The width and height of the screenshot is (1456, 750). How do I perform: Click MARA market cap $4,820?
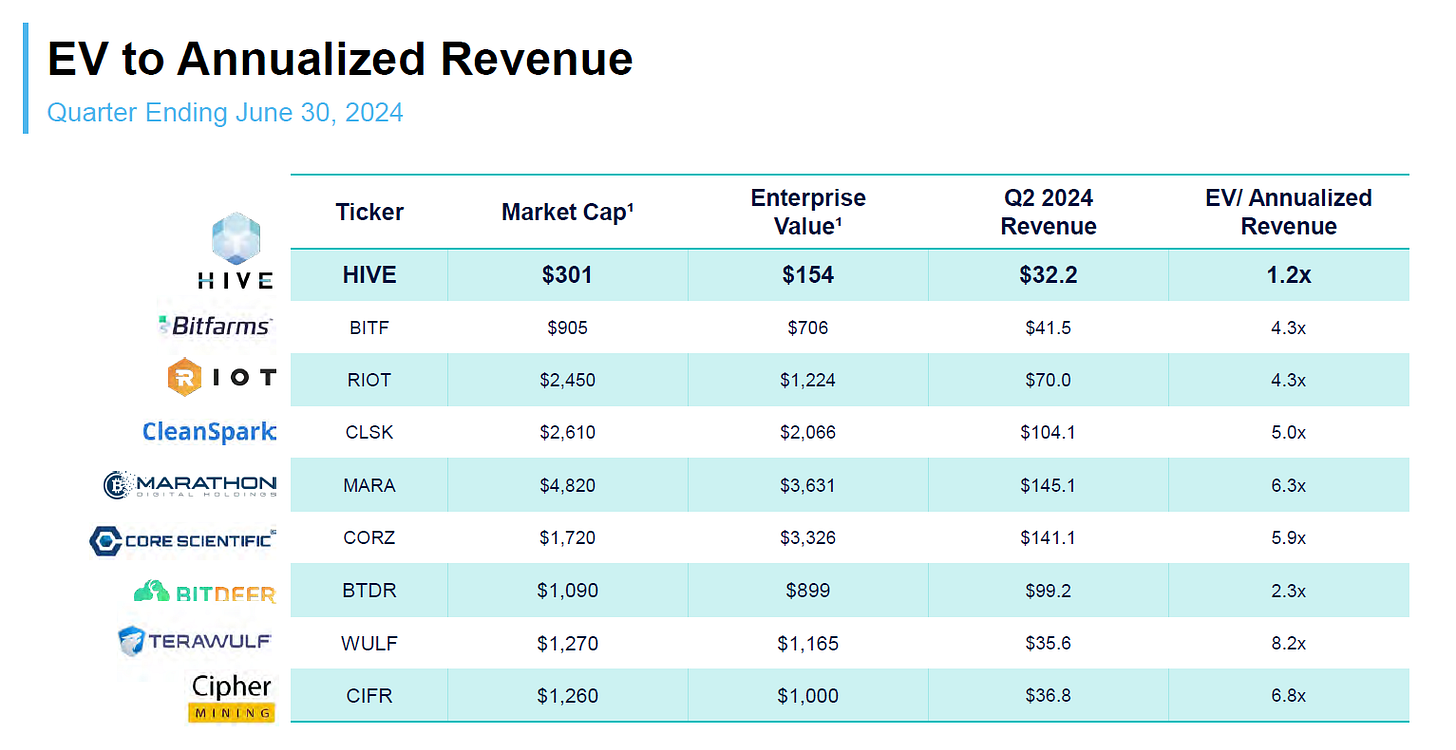pyautogui.click(x=567, y=485)
